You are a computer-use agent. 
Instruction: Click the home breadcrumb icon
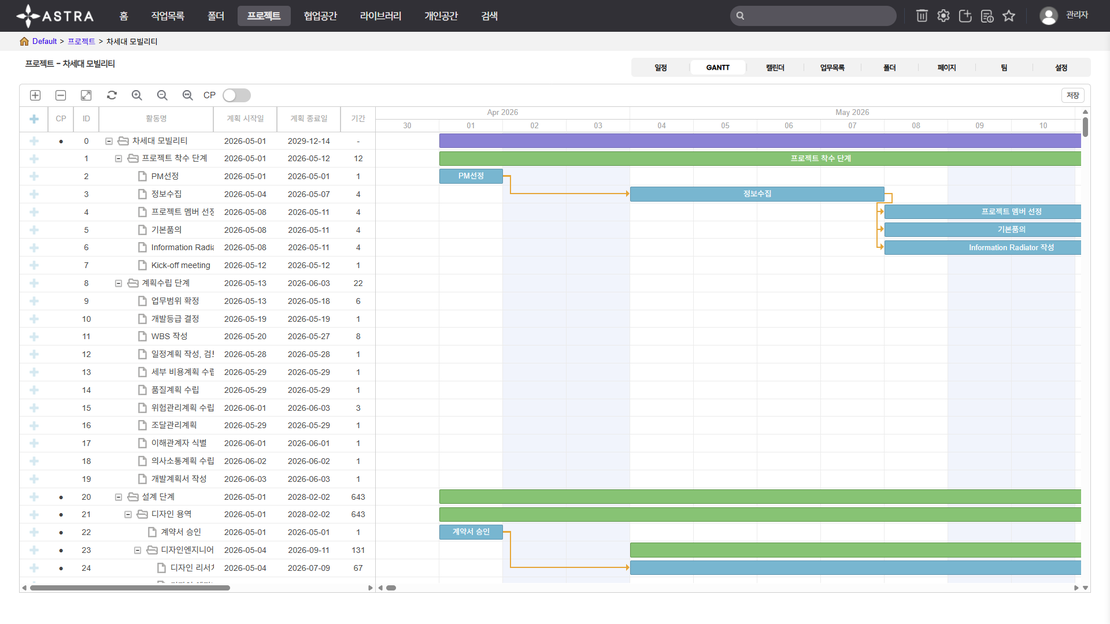[x=24, y=41]
